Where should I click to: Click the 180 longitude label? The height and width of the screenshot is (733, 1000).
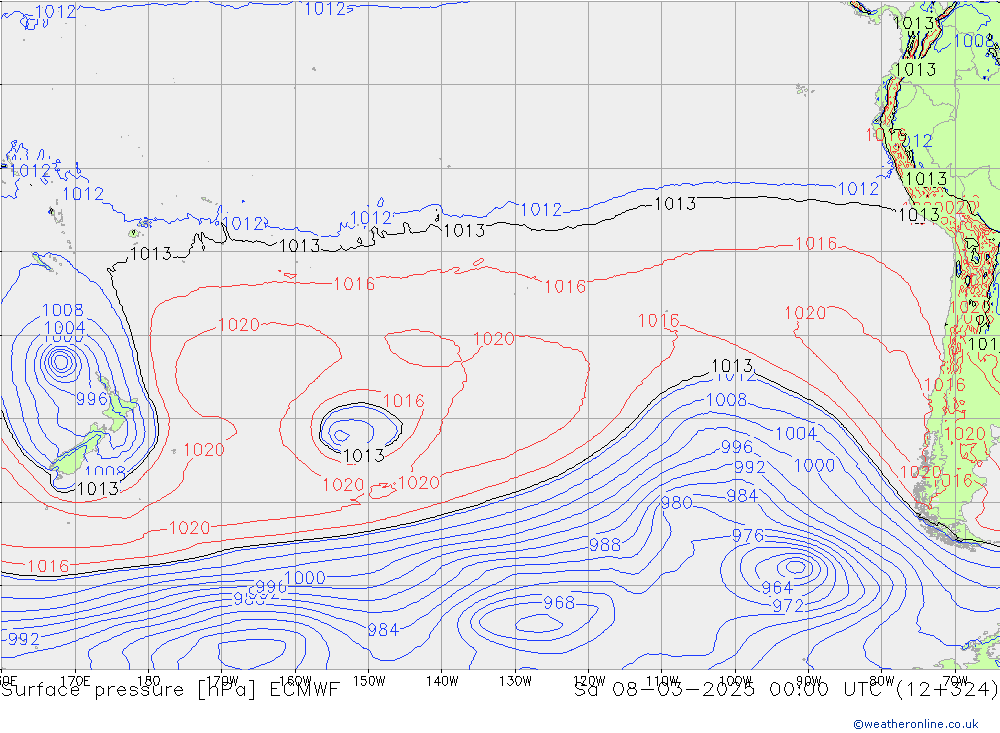(149, 681)
